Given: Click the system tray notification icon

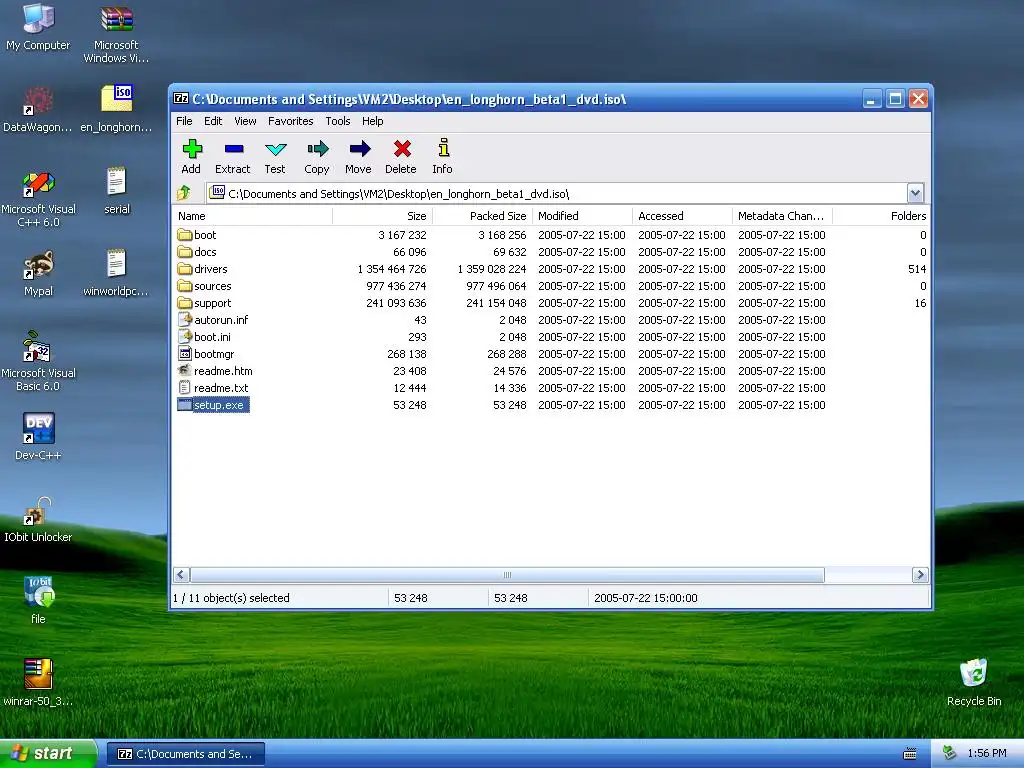Looking at the screenshot, I should coord(949,754).
